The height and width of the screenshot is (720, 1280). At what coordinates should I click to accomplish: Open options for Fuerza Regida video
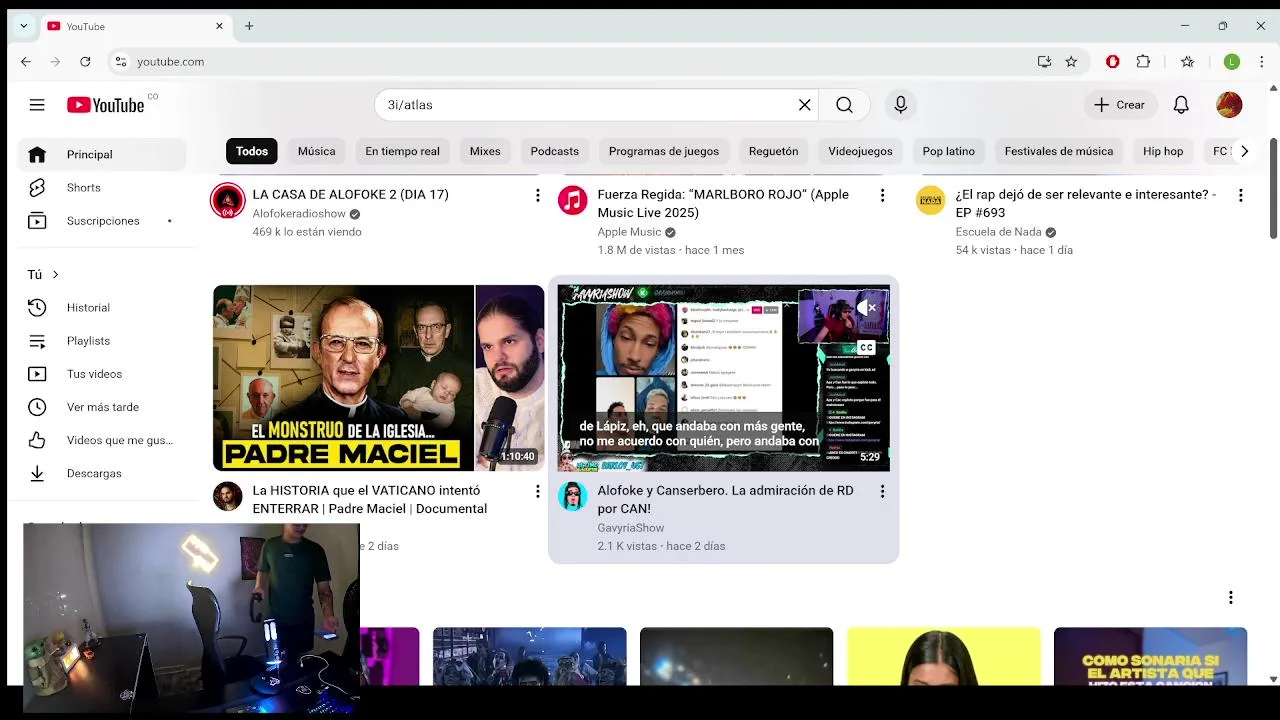click(882, 195)
